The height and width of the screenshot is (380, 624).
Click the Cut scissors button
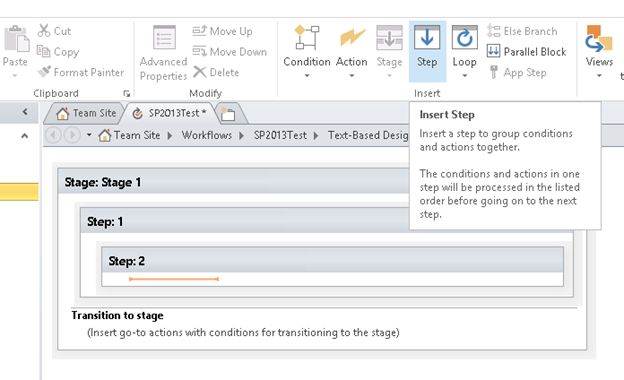click(x=54, y=31)
